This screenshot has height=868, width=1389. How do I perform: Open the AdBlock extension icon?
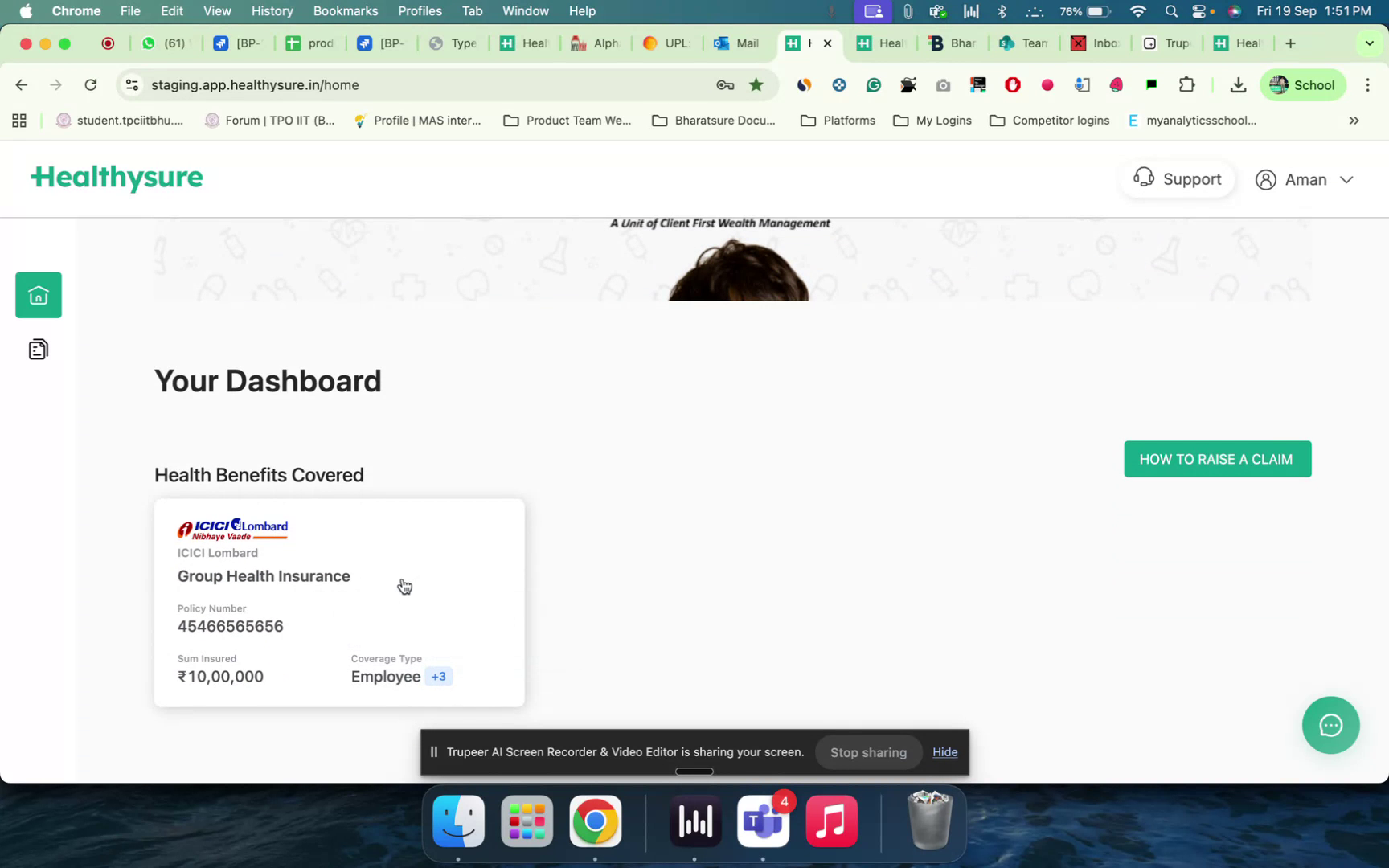click(1012, 84)
